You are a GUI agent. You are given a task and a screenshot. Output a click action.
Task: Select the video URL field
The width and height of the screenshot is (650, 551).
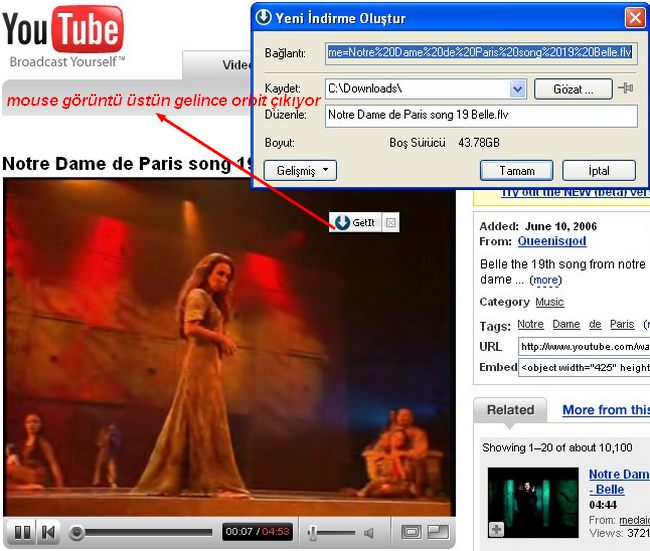pos(584,347)
